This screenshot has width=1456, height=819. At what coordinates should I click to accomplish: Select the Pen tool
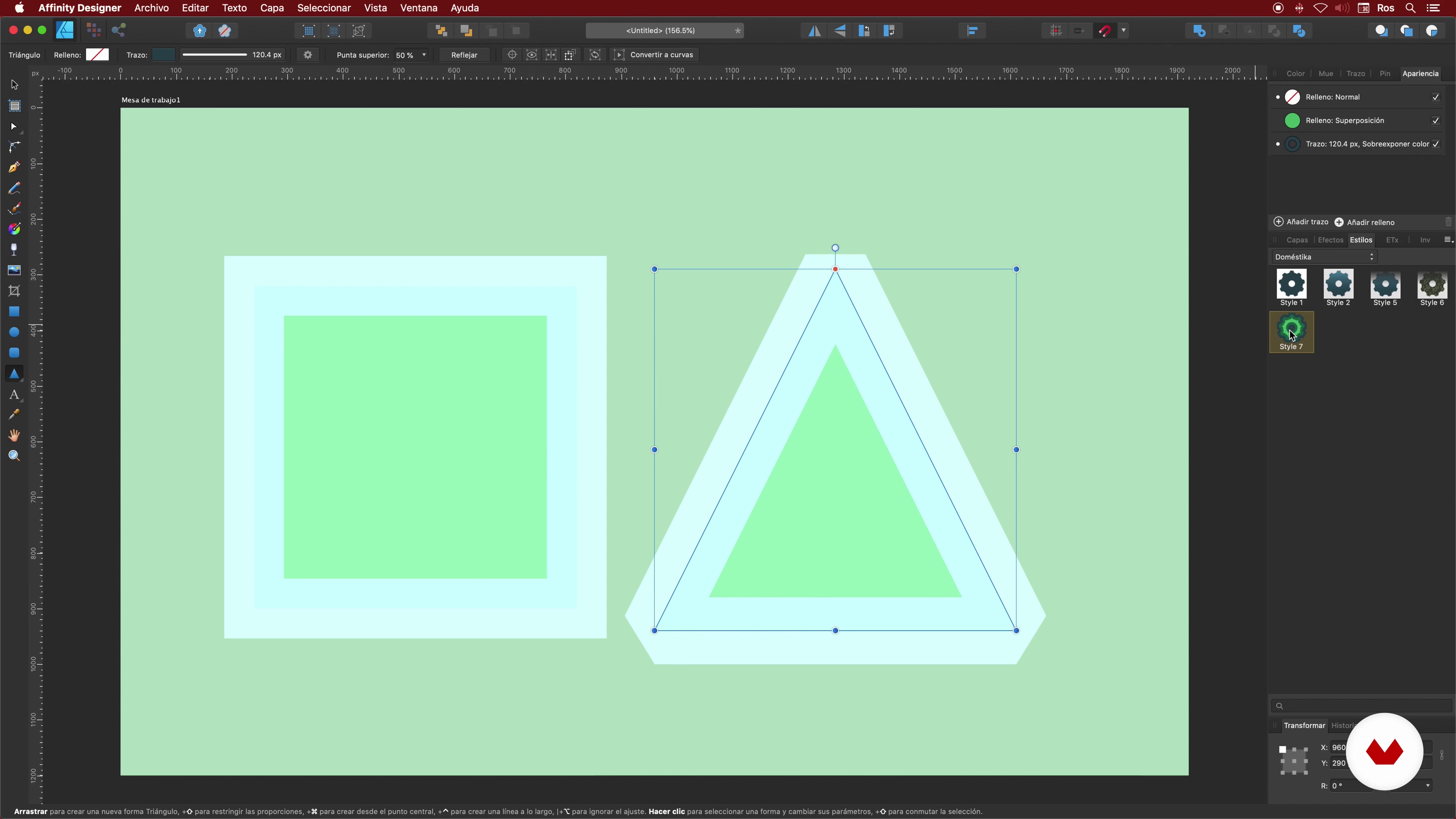14,168
